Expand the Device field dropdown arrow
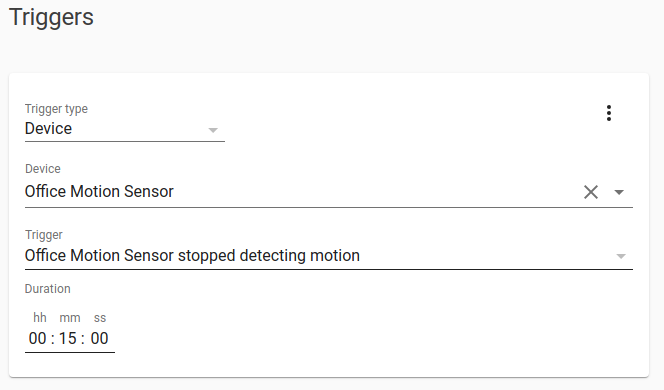The image size is (664, 390). (619, 192)
